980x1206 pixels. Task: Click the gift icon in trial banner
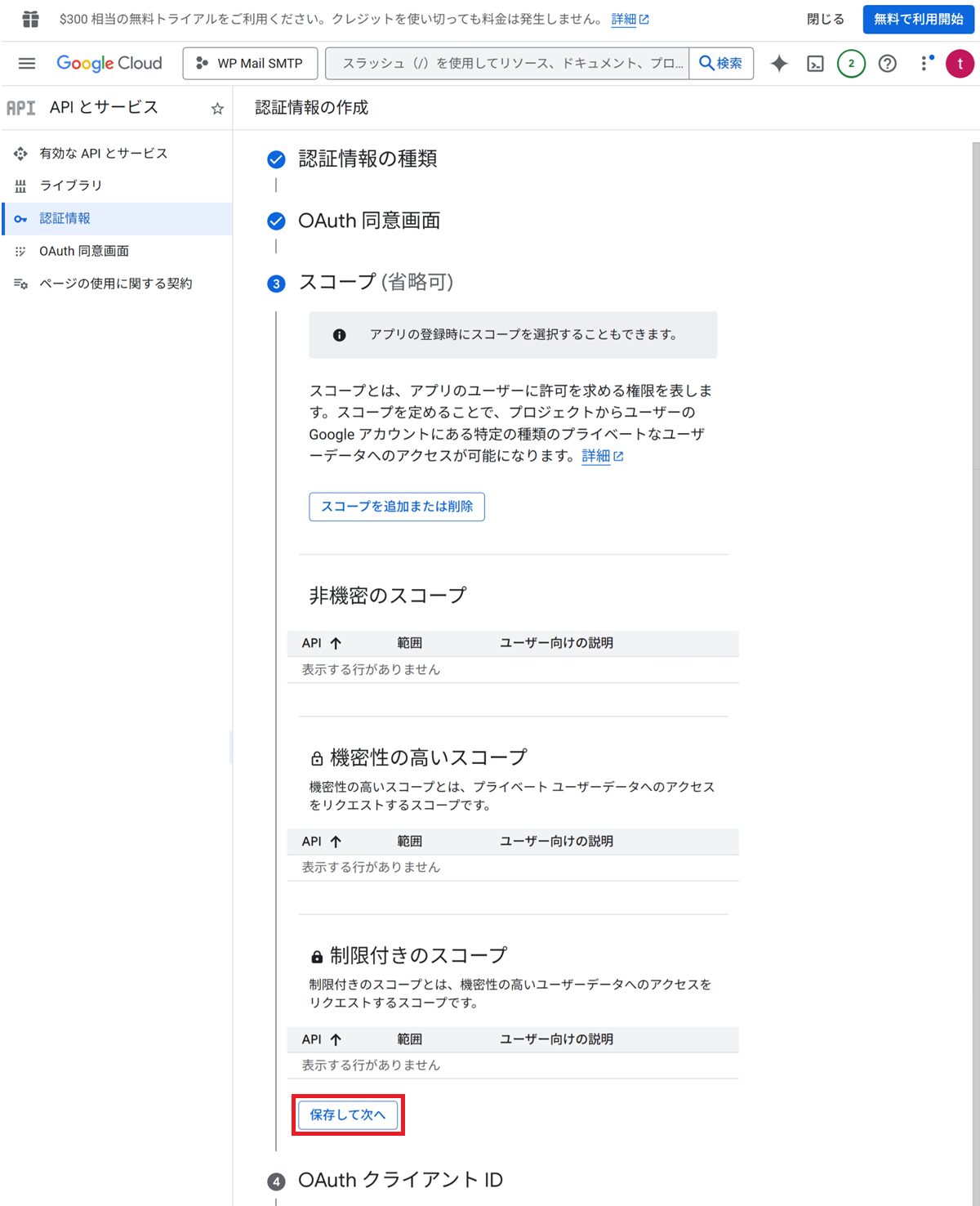click(x=30, y=19)
